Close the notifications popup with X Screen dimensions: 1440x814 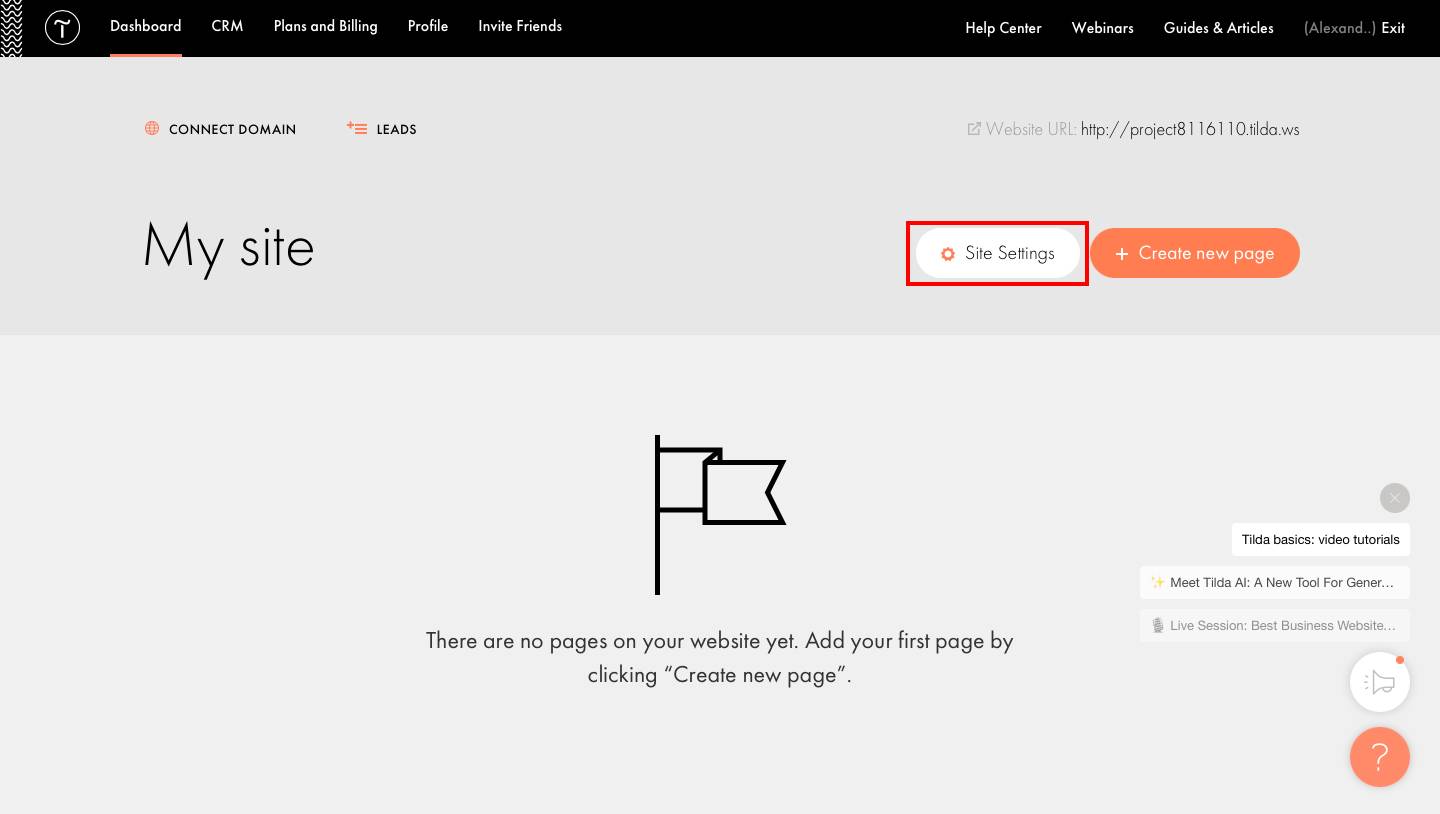[1394, 498]
